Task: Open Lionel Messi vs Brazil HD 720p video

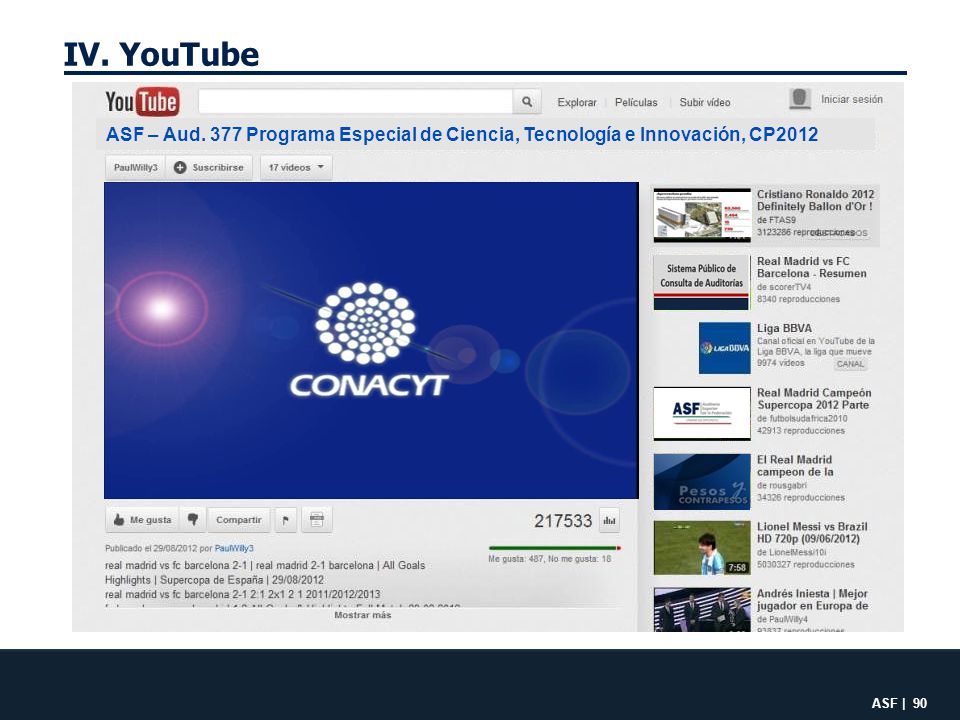Action: (812, 533)
